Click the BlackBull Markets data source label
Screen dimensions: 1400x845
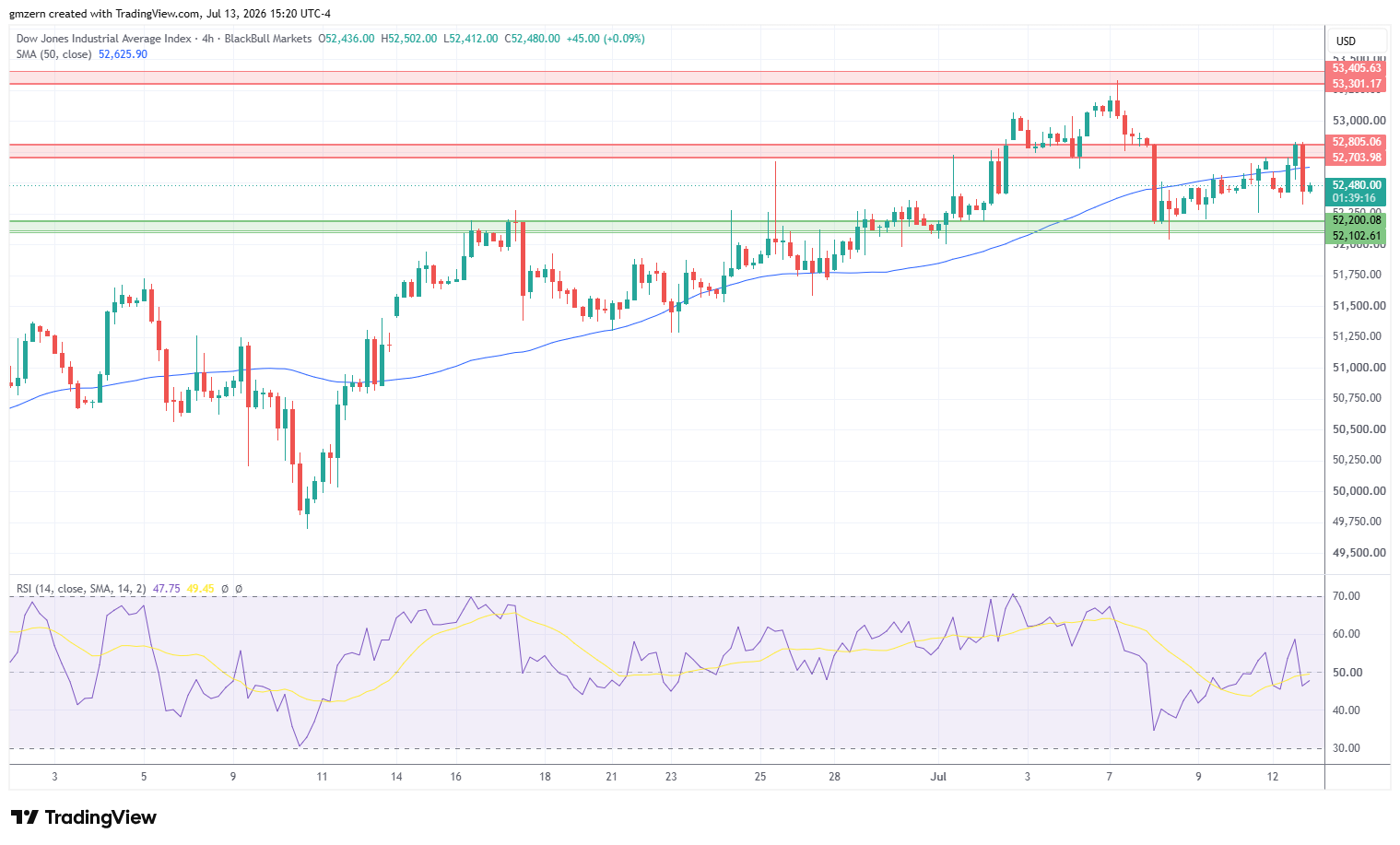[x=268, y=39]
